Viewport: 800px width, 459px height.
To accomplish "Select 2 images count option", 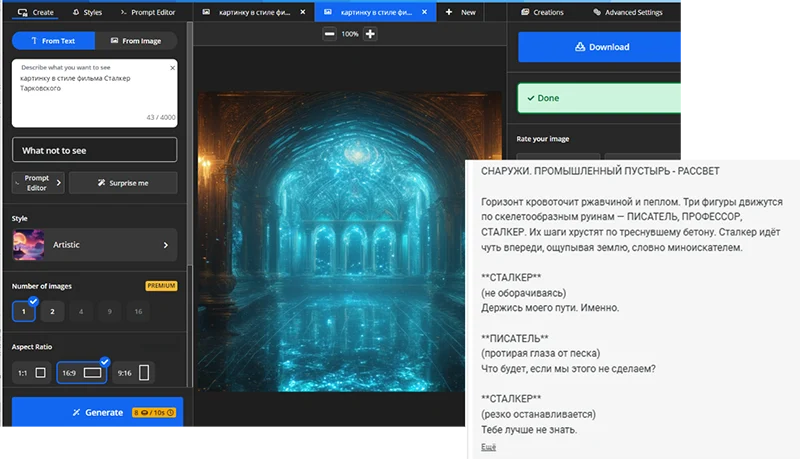I will (52, 312).
